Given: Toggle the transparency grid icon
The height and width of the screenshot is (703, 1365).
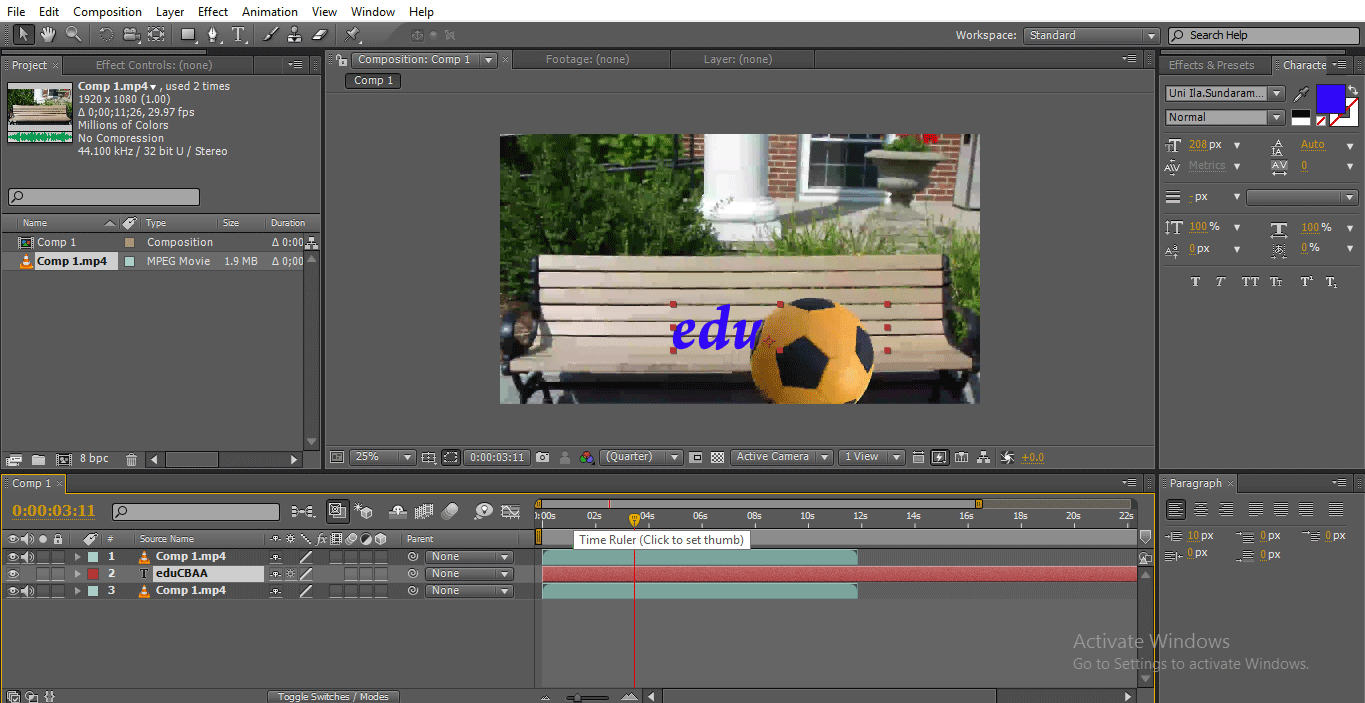Looking at the screenshot, I should (717, 457).
